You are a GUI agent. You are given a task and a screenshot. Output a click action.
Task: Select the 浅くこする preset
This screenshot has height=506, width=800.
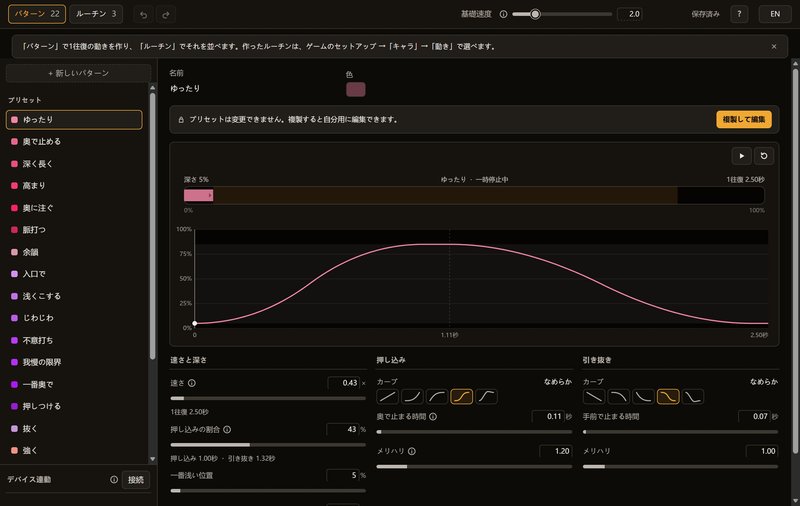[74, 296]
